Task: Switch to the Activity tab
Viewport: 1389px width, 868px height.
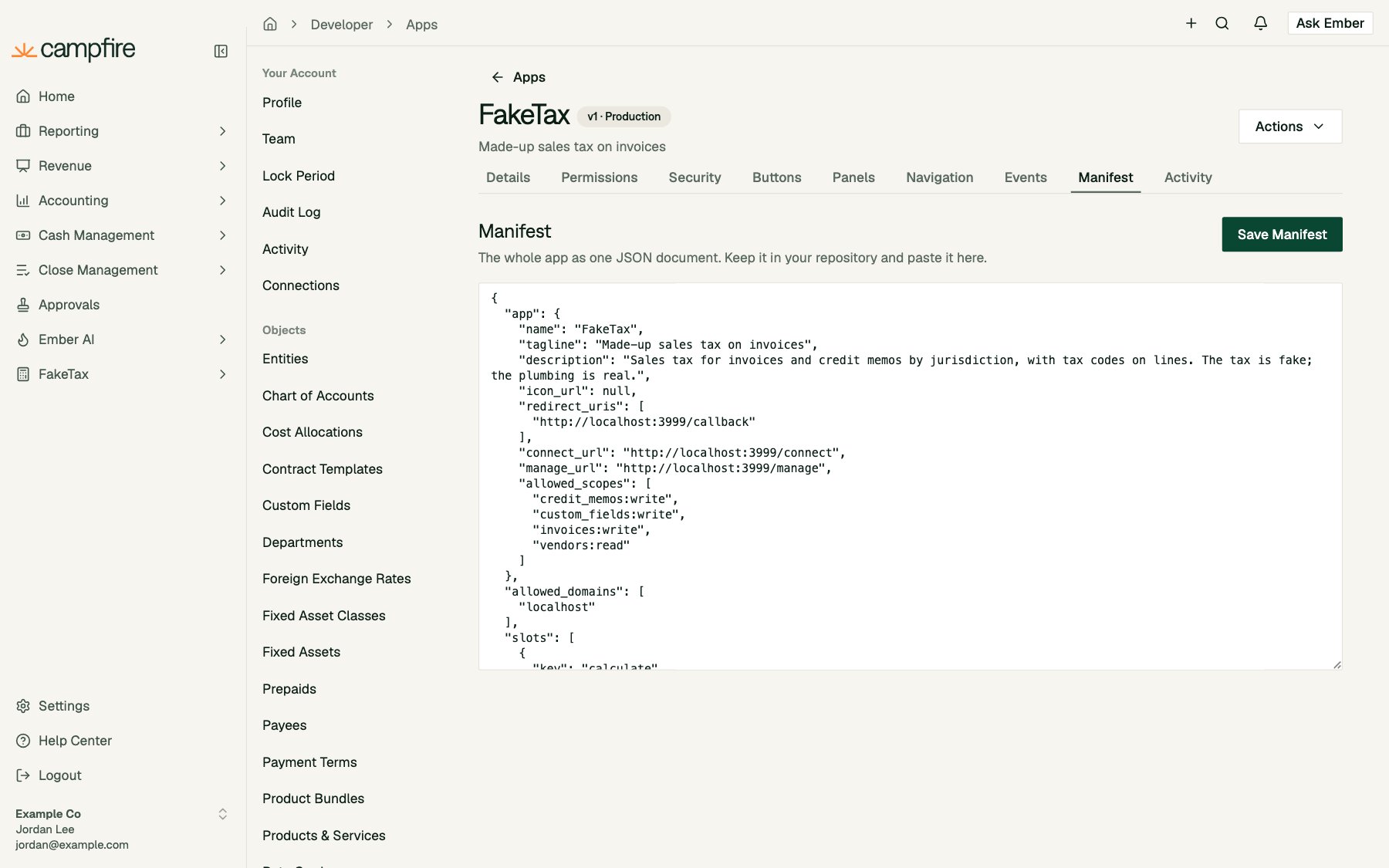Action: (x=1188, y=177)
